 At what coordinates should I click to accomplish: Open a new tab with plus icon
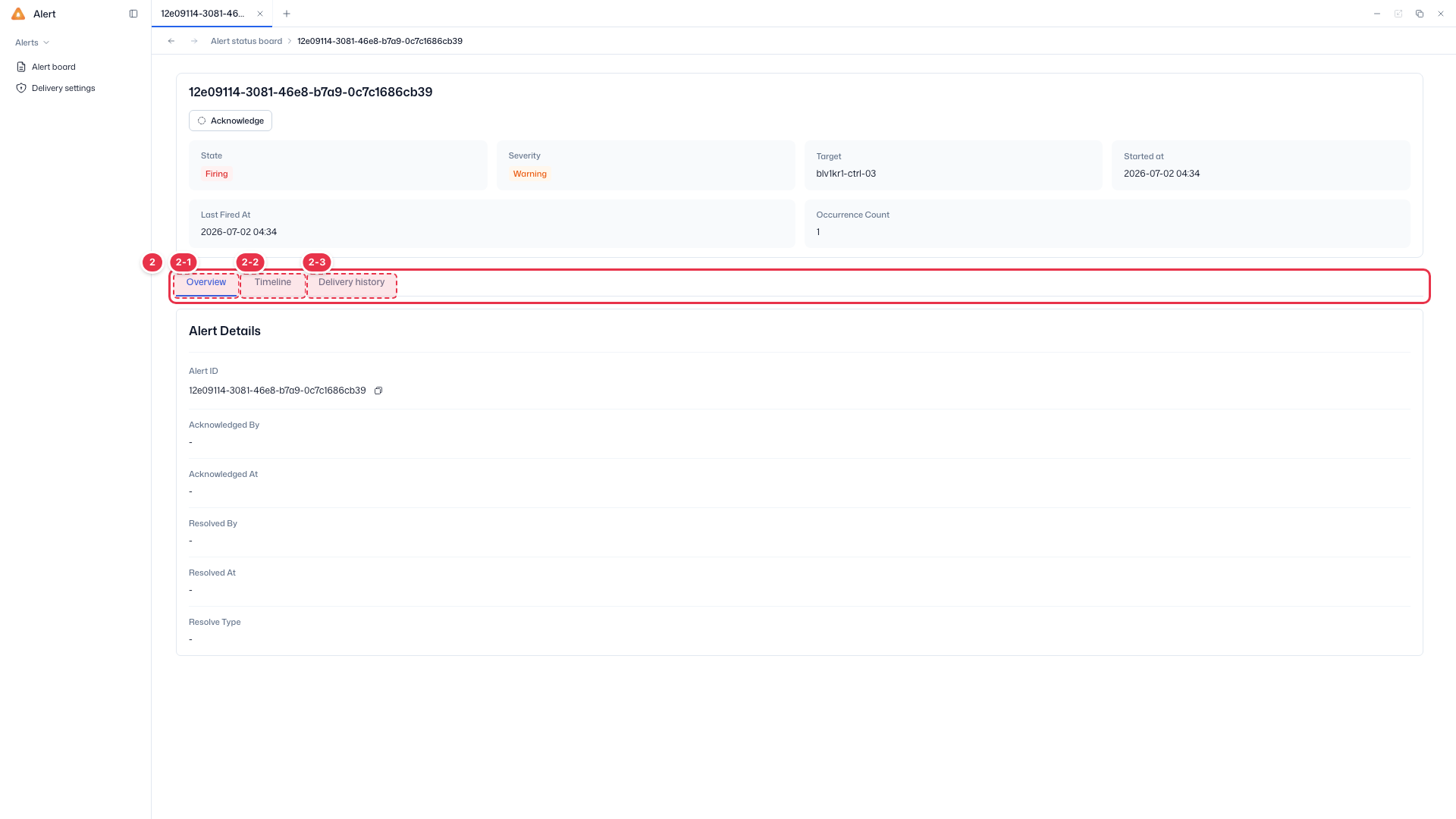click(287, 14)
